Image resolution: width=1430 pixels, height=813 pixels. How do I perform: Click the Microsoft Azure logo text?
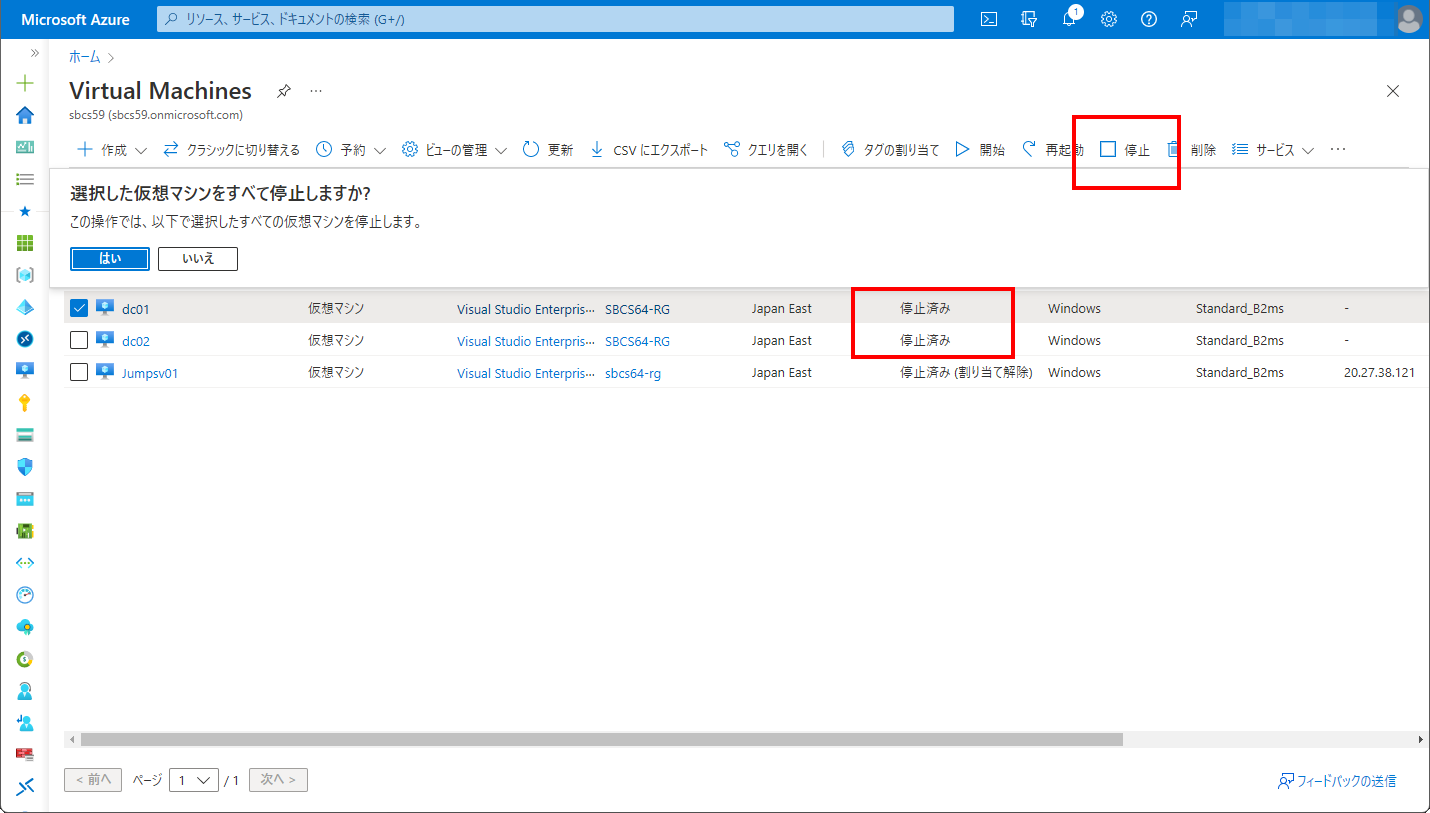75,20
